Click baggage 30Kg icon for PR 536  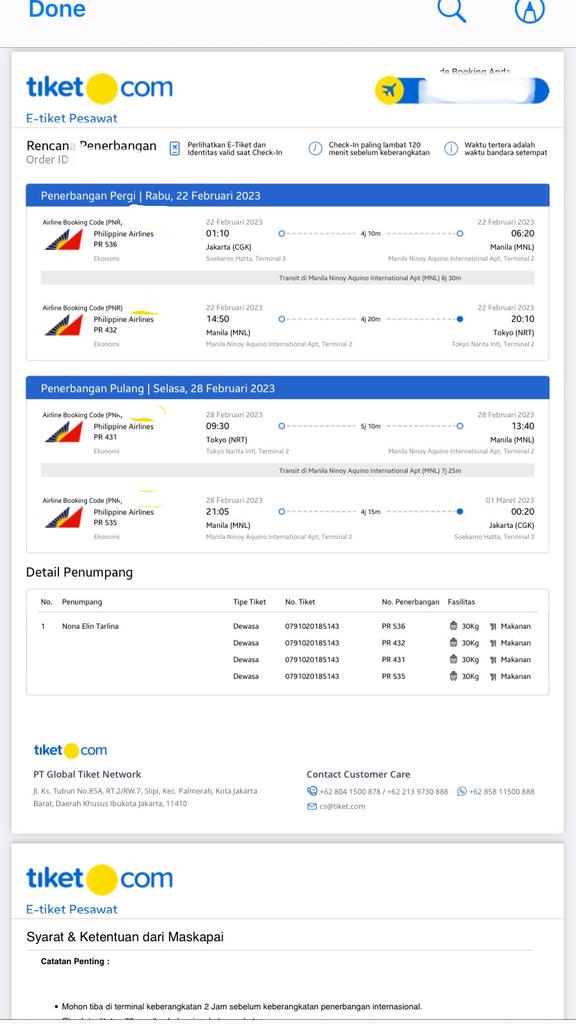click(453, 626)
